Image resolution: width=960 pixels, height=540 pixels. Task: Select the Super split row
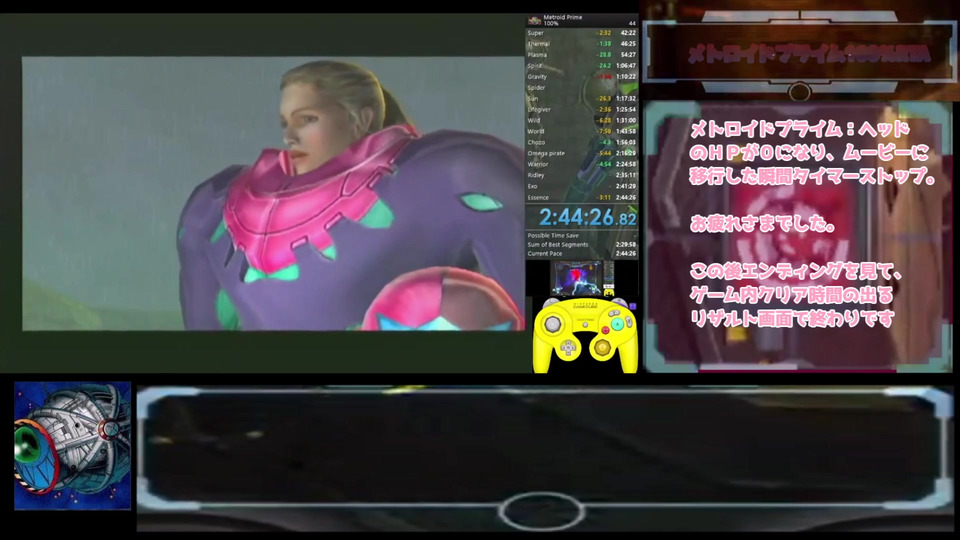(582, 33)
